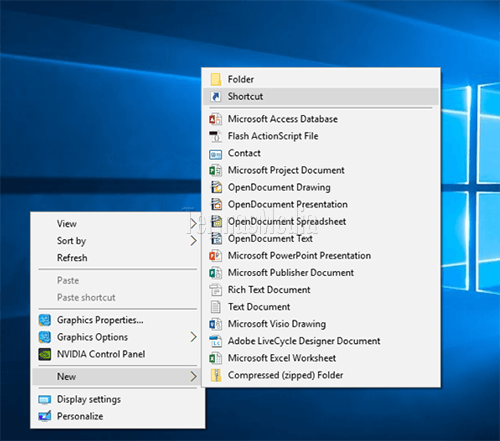Open the Sort by menu entry

pyautogui.click(x=116, y=241)
